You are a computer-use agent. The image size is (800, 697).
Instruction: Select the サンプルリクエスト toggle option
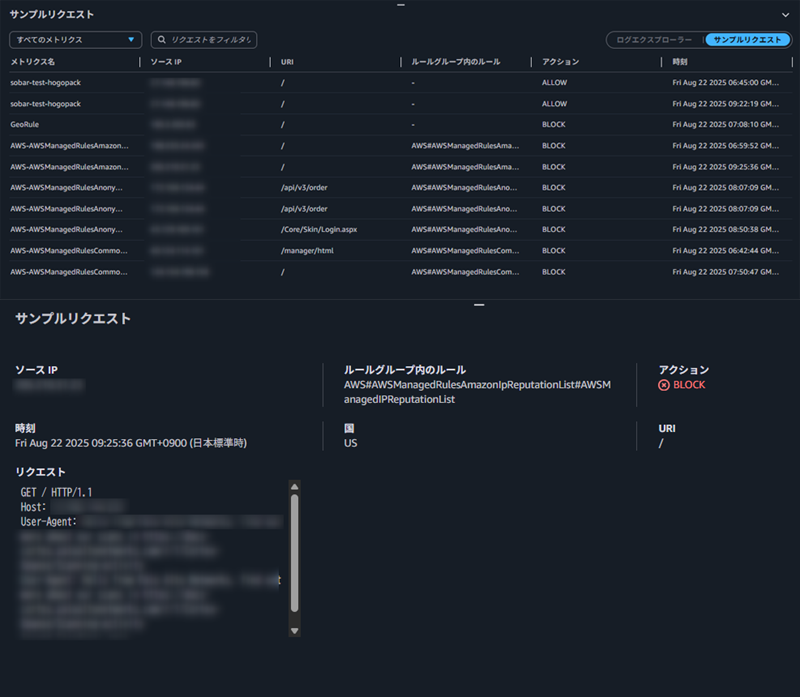click(748, 40)
